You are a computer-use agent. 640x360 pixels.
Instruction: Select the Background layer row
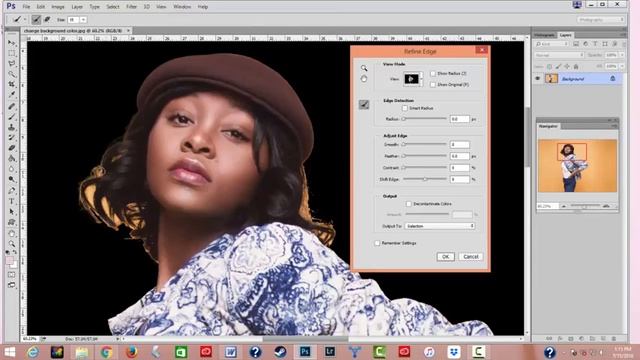click(578, 79)
